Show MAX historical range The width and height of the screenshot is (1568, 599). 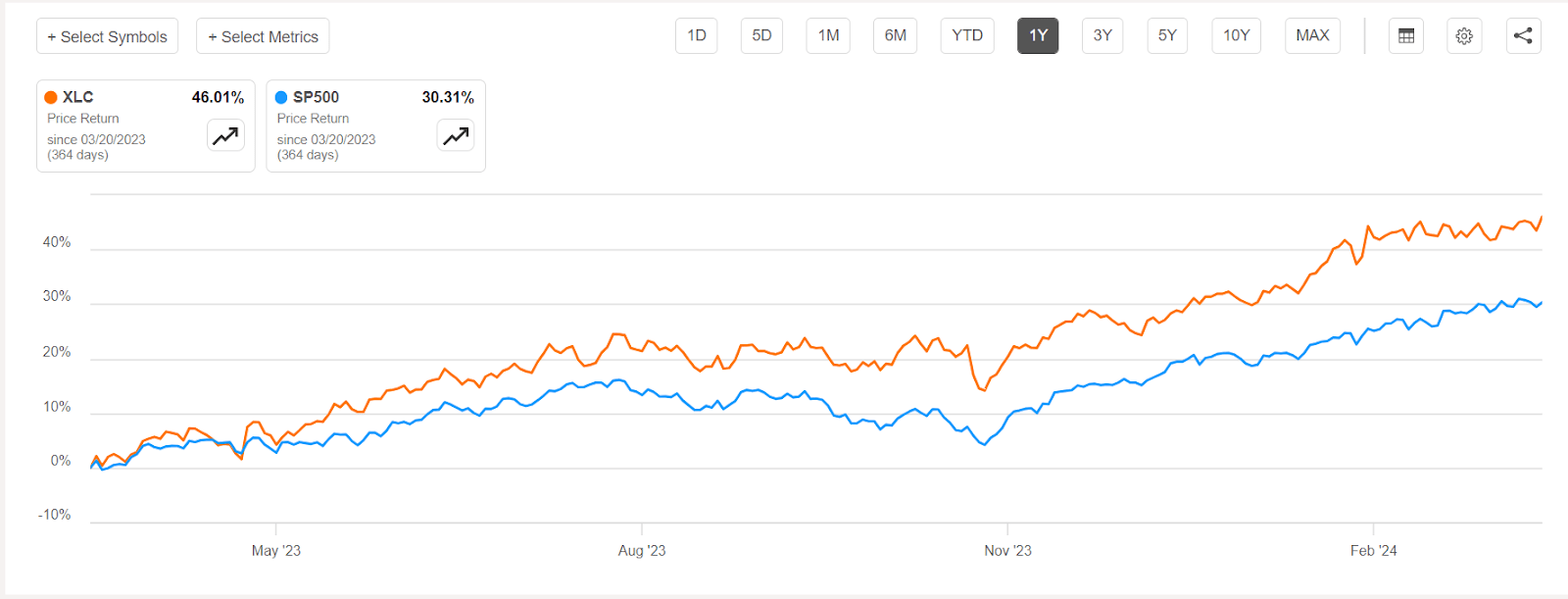tap(1312, 36)
